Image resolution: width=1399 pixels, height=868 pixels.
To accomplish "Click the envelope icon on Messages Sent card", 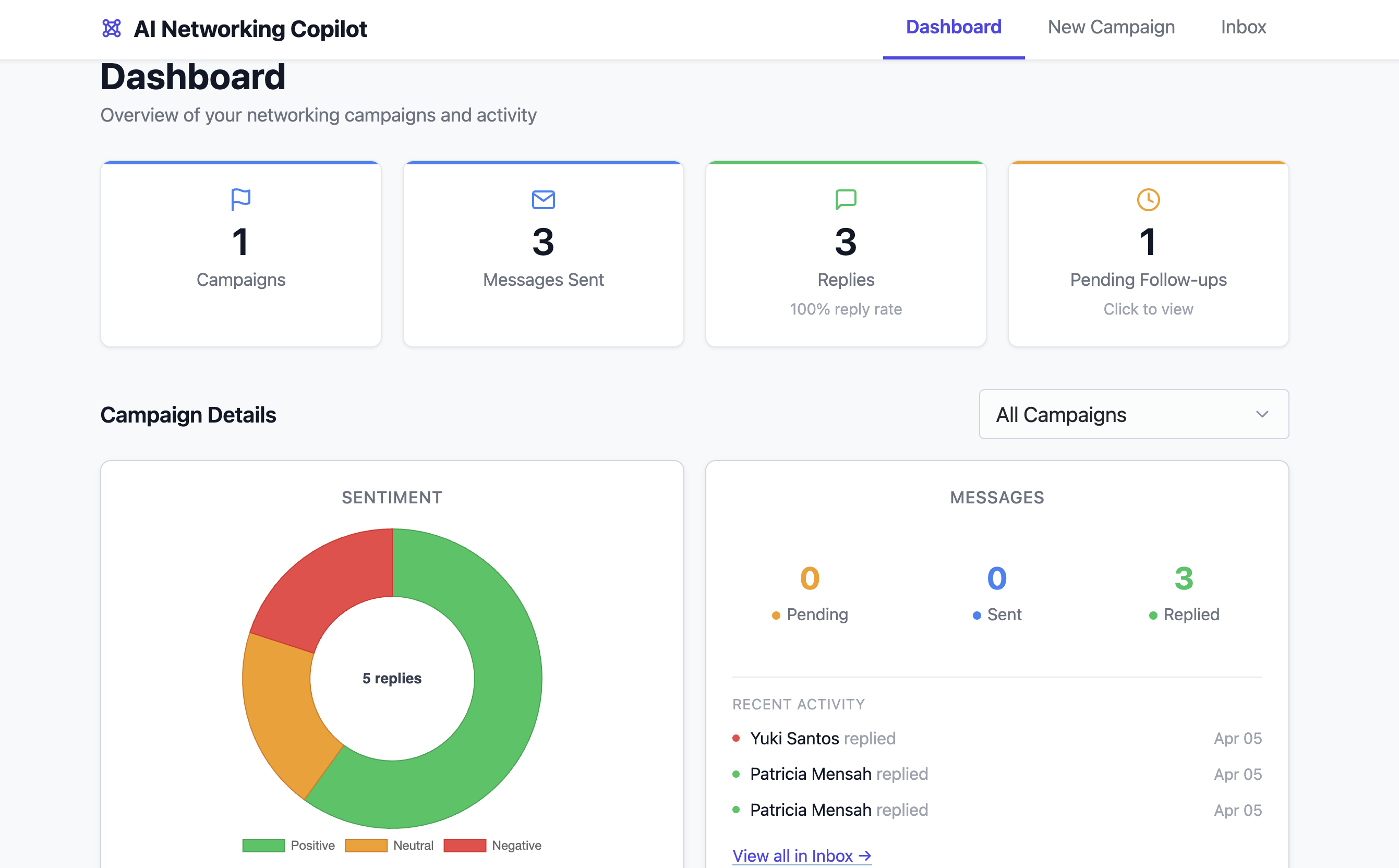I will pyautogui.click(x=543, y=200).
